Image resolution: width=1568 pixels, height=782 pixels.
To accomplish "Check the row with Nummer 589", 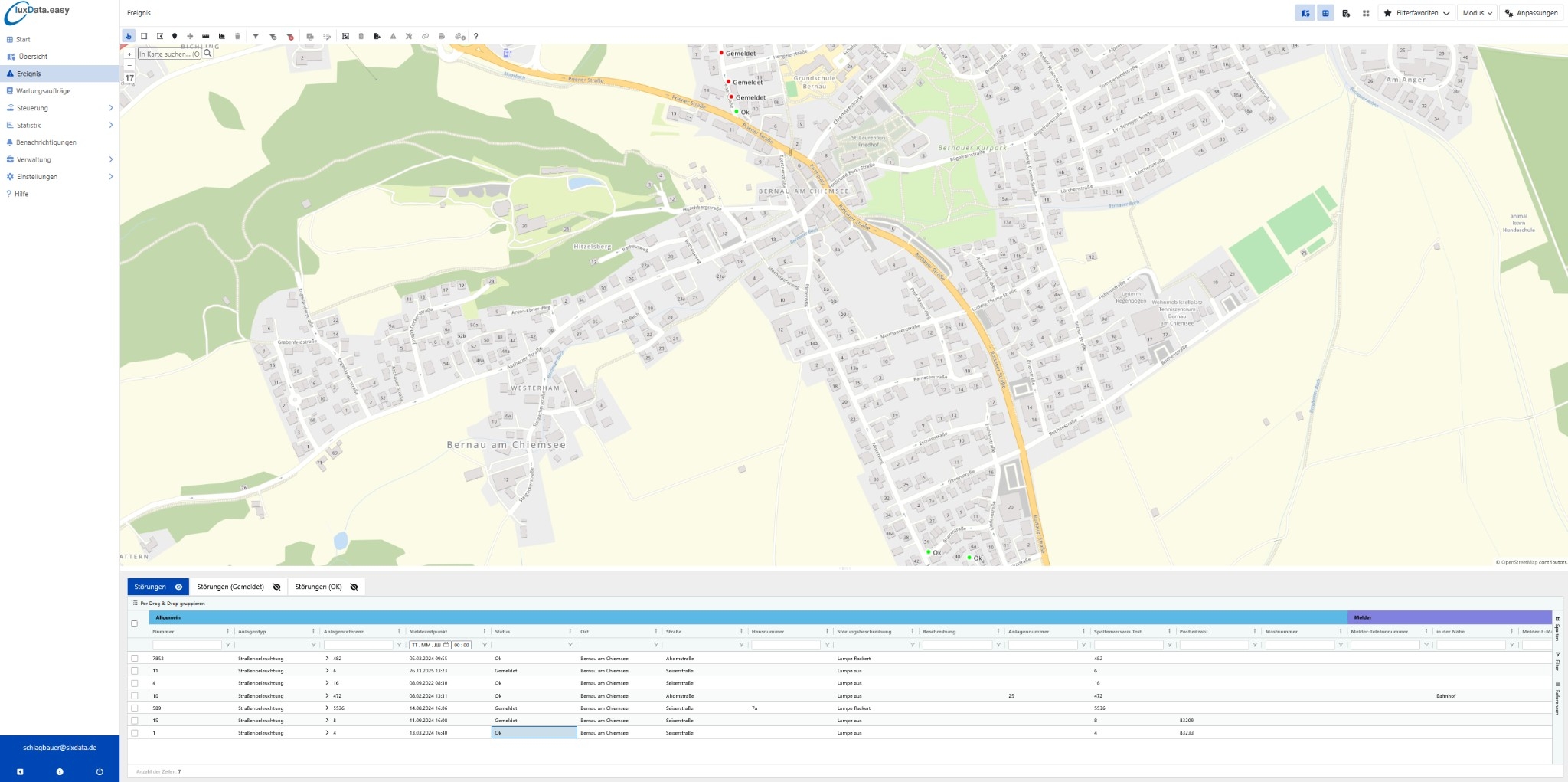I will tap(135, 708).
